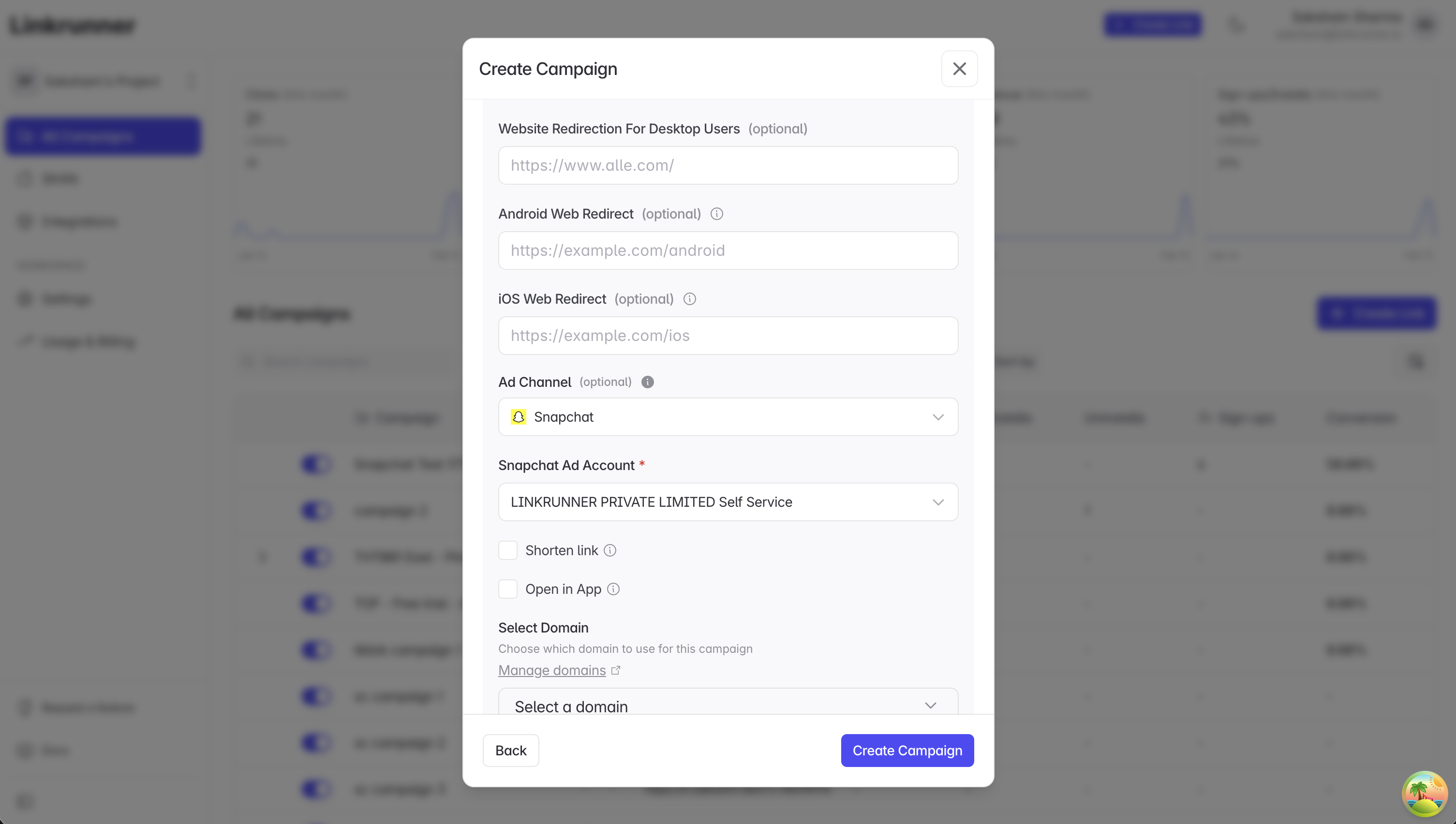
Task: Click the palm tree widget icon
Action: click(x=1424, y=794)
